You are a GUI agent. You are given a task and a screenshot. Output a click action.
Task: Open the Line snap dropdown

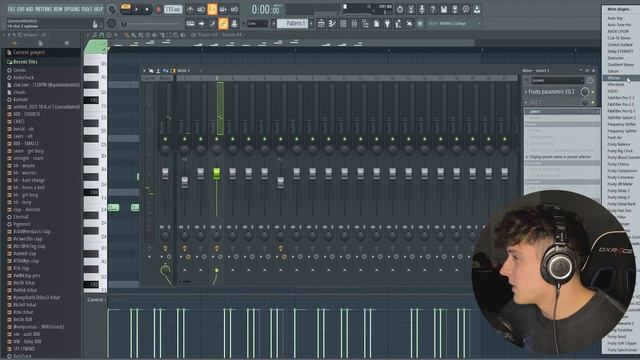pyautogui.click(x=257, y=24)
